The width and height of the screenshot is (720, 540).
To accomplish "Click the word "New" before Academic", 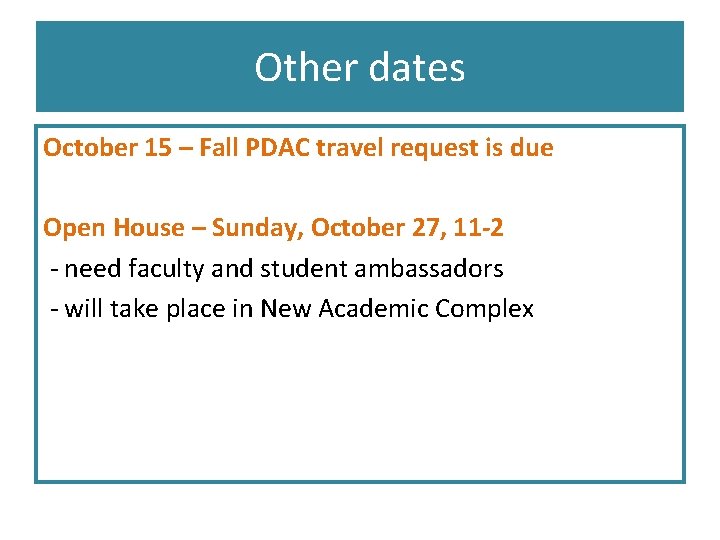I will point(284,308).
